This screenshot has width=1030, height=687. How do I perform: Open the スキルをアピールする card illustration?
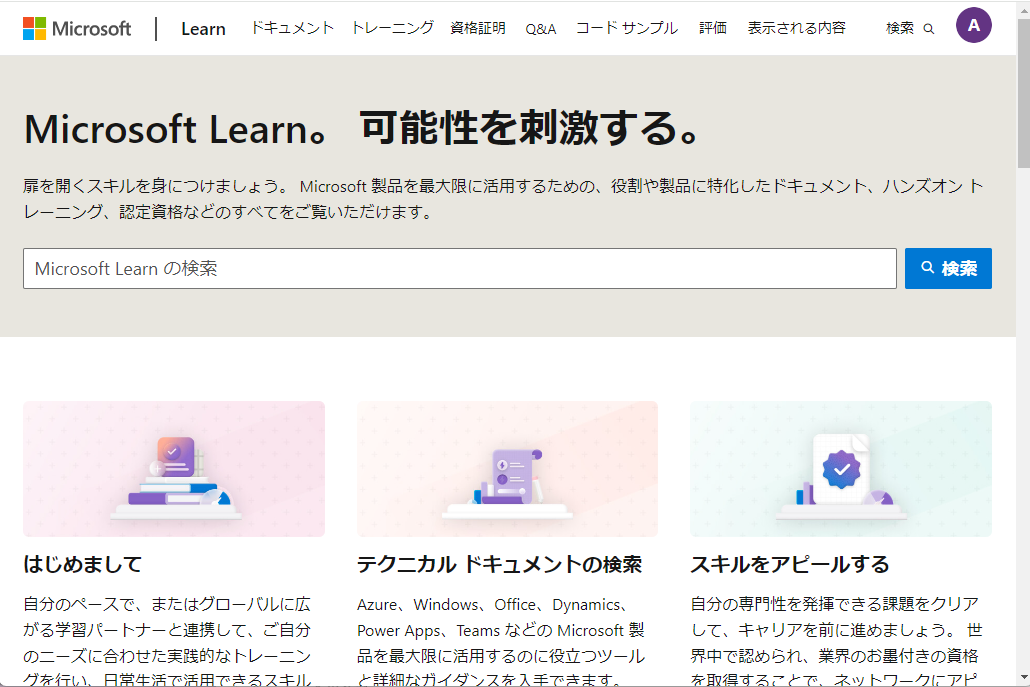click(x=841, y=469)
